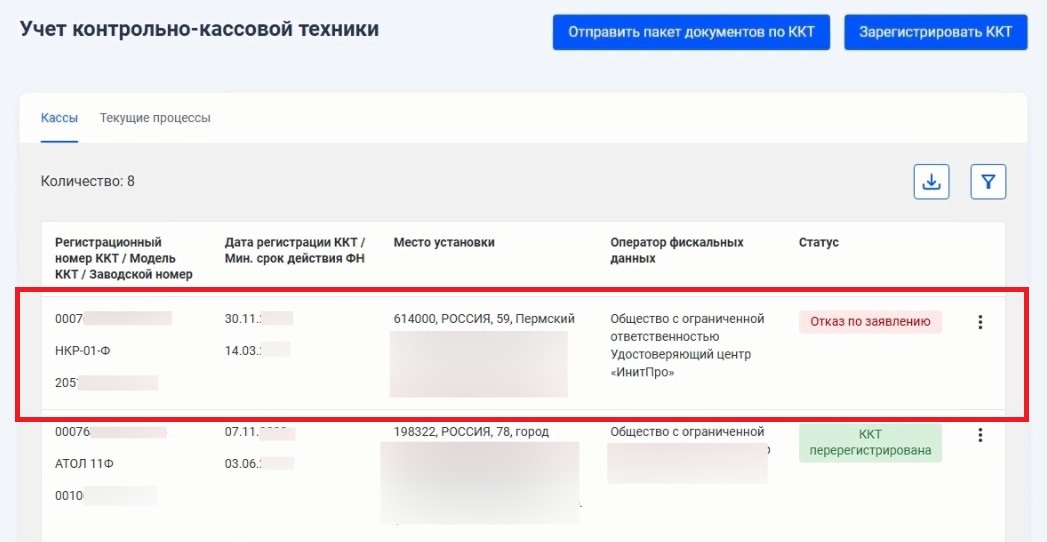Viewport: 1047px width, 542px height.
Task: Switch to Текущие процессы tab
Action: pos(155,118)
